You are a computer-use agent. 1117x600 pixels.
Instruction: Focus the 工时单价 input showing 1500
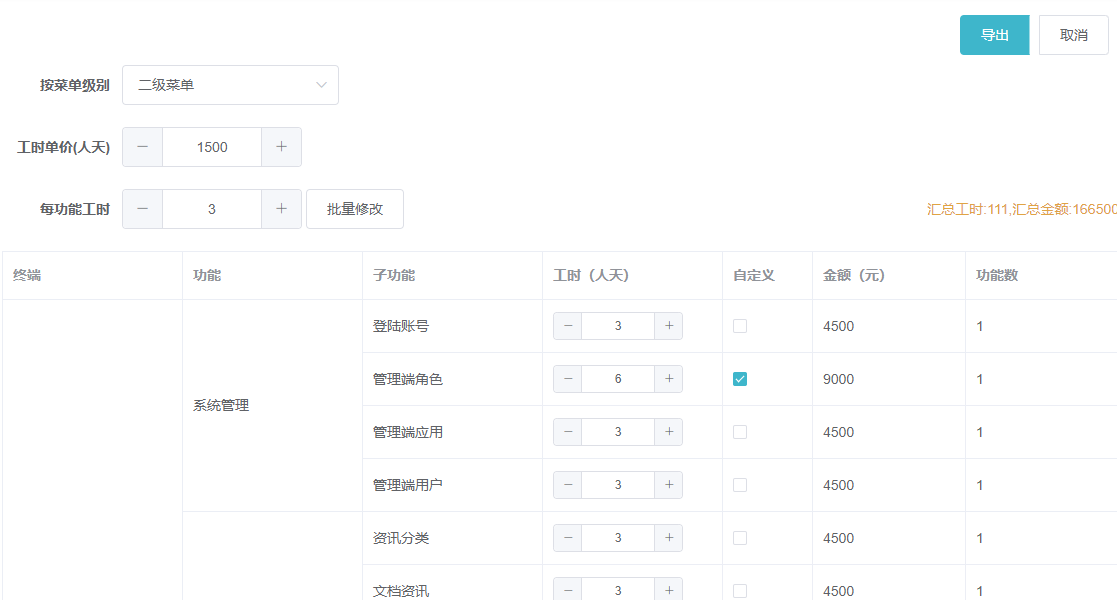[212, 147]
